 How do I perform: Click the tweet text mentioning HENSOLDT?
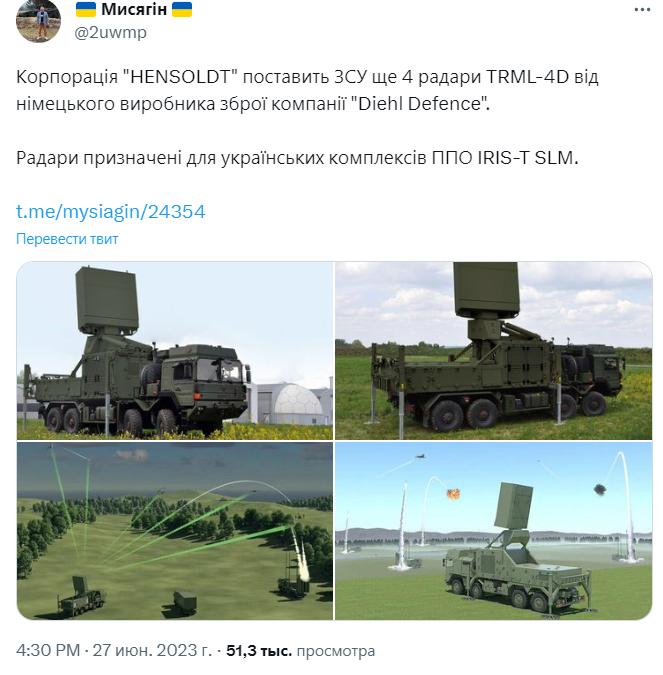tap(307, 90)
